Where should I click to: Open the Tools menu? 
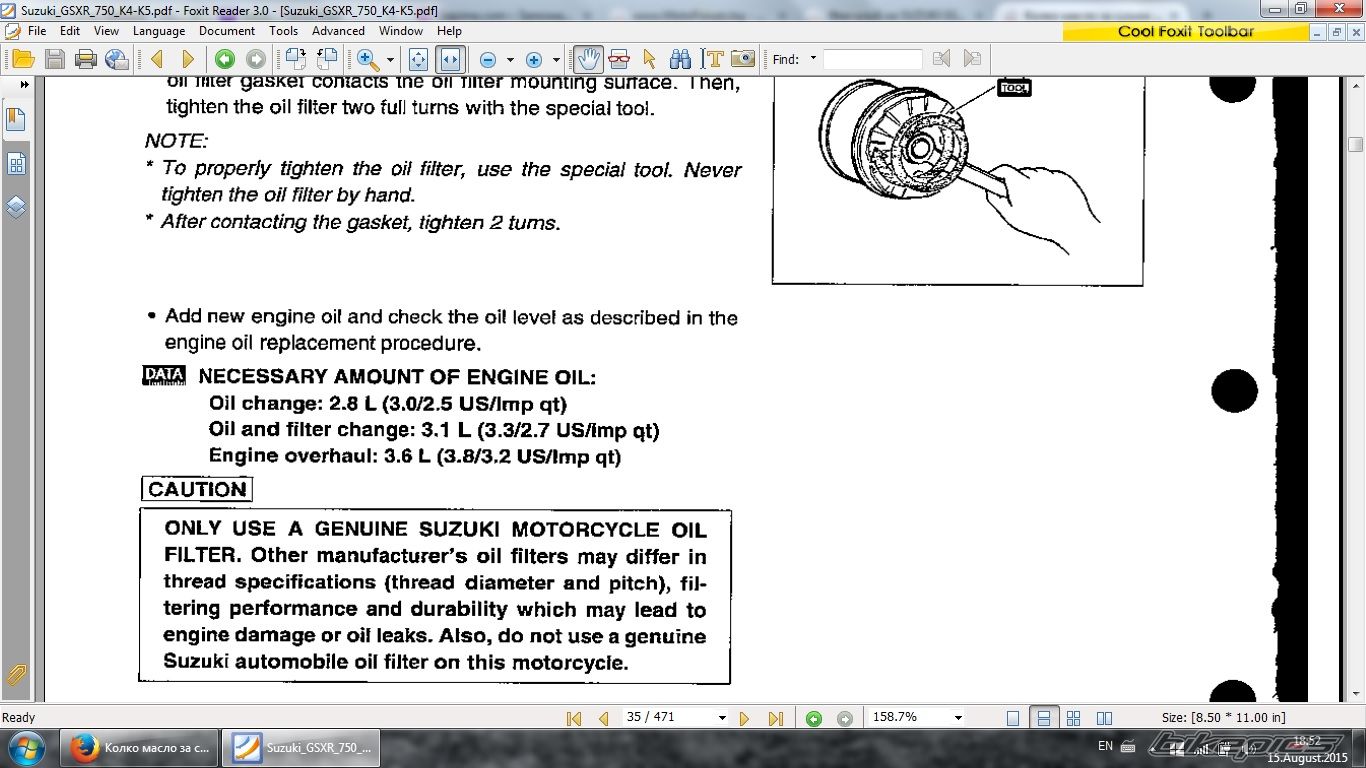[283, 31]
